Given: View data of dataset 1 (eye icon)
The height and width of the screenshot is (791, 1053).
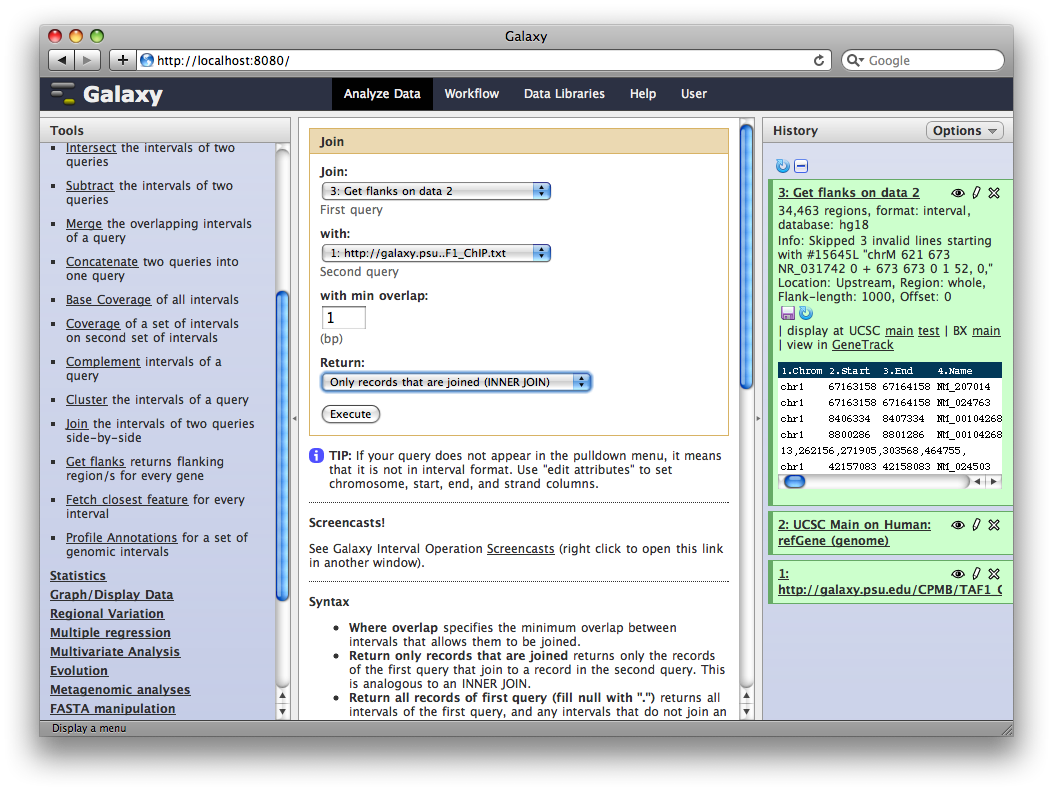Looking at the screenshot, I should tap(958, 573).
